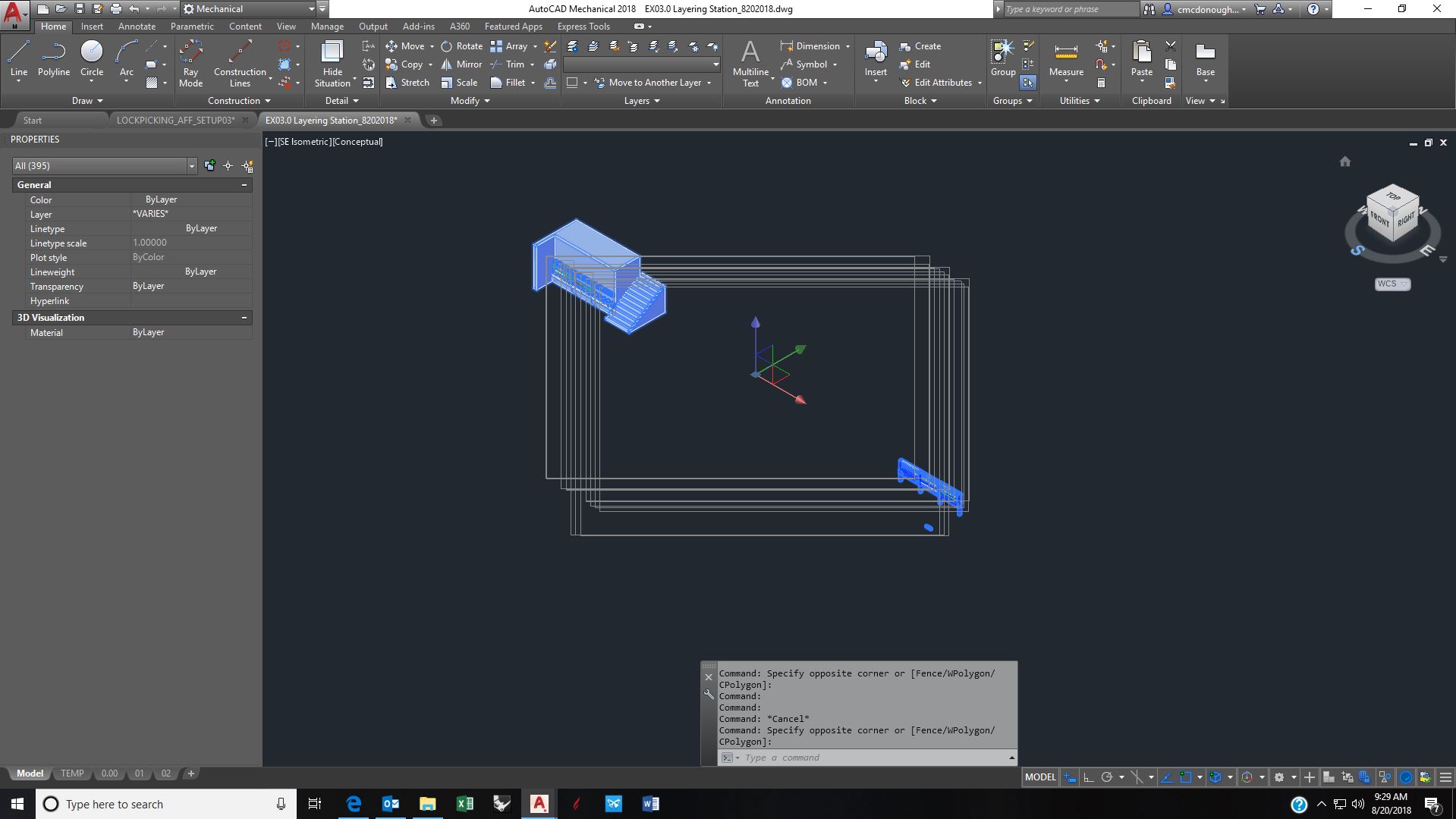
Task: Expand the Modify panel
Action: pyautogui.click(x=470, y=101)
